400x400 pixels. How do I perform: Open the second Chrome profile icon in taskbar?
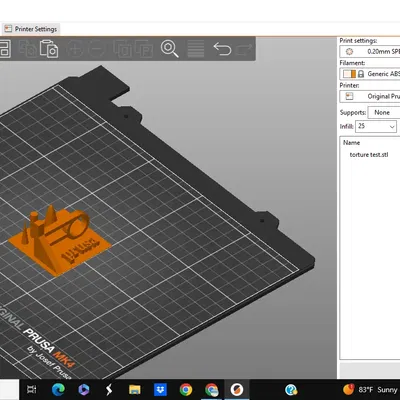[211, 389]
